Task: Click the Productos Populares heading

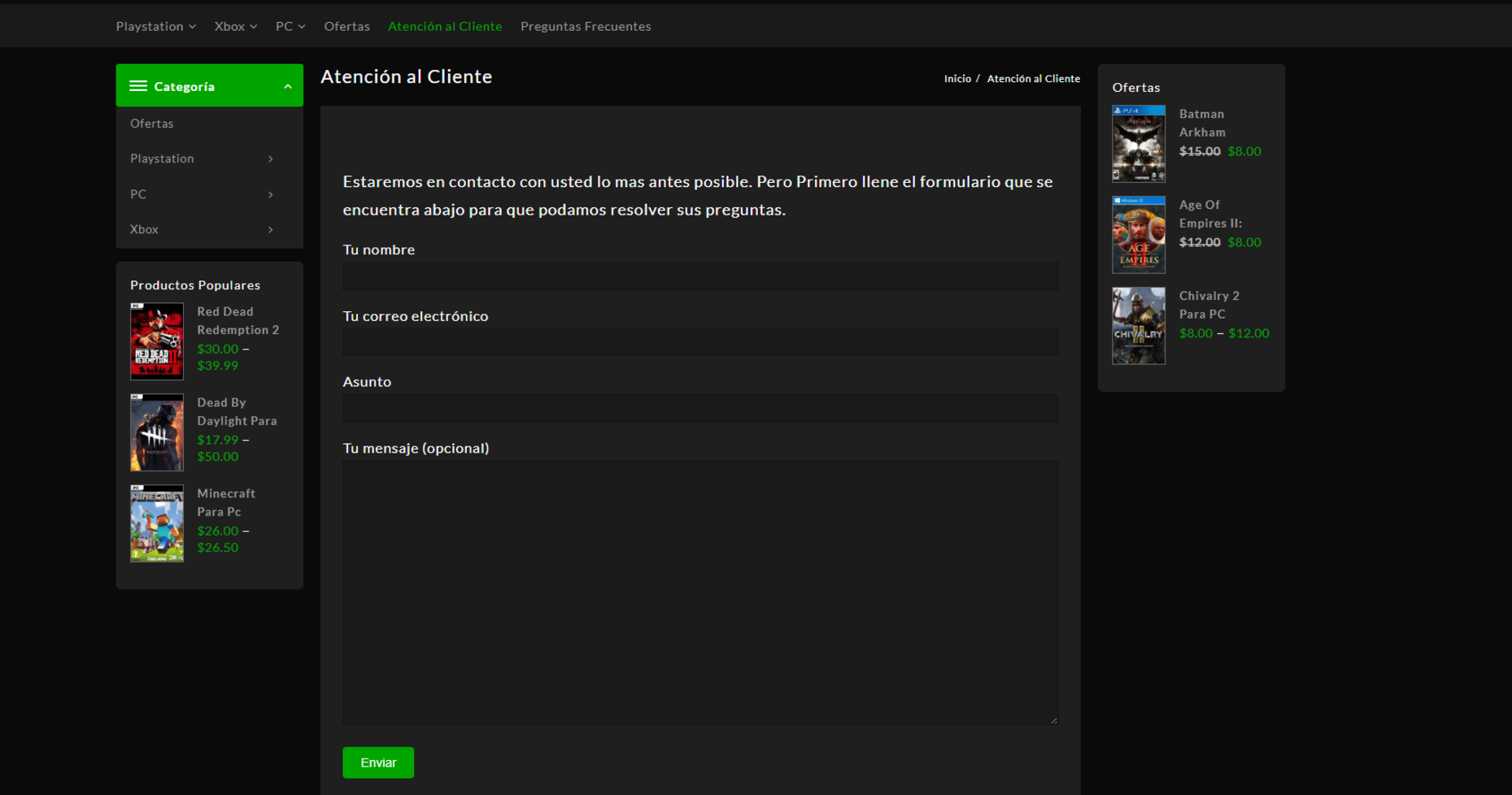Action: click(x=195, y=285)
